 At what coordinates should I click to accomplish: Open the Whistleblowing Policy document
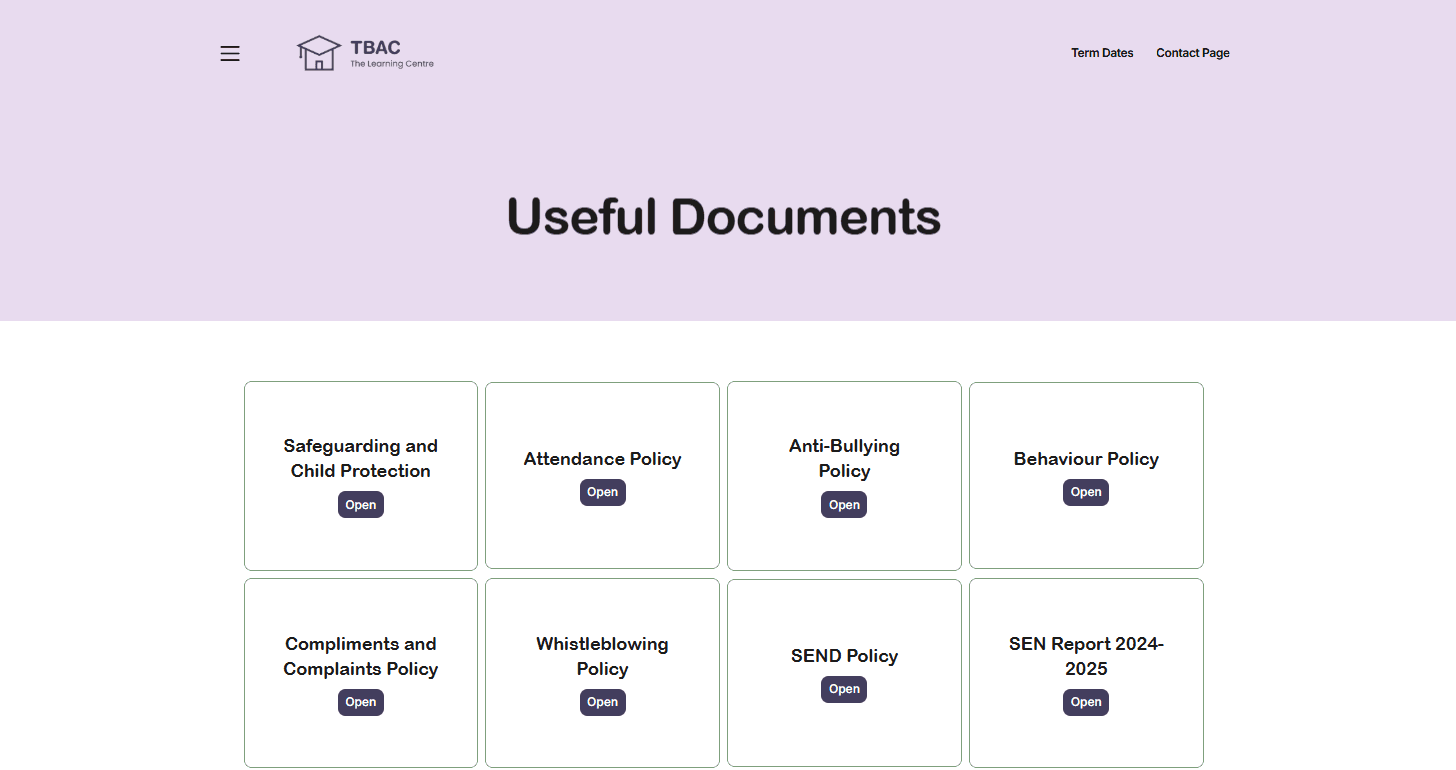(602, 702)
